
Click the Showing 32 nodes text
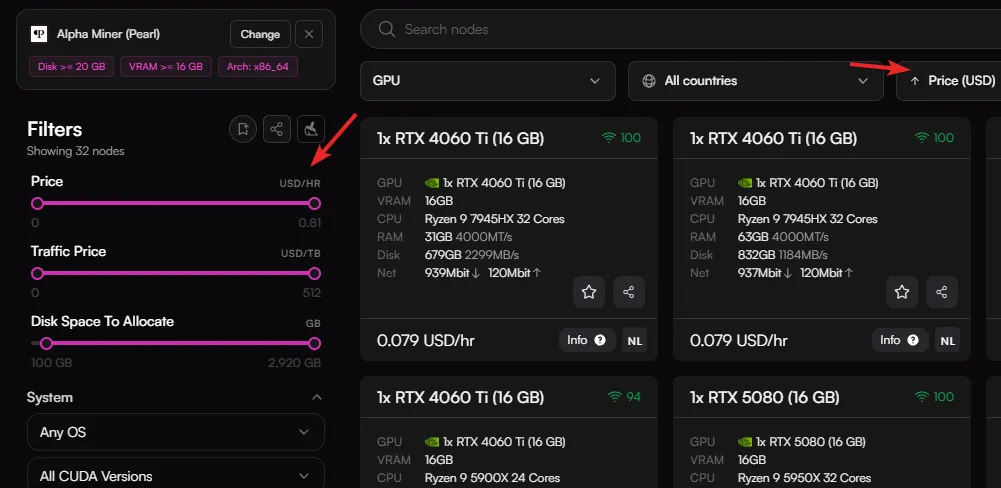(x=75, y=151)
